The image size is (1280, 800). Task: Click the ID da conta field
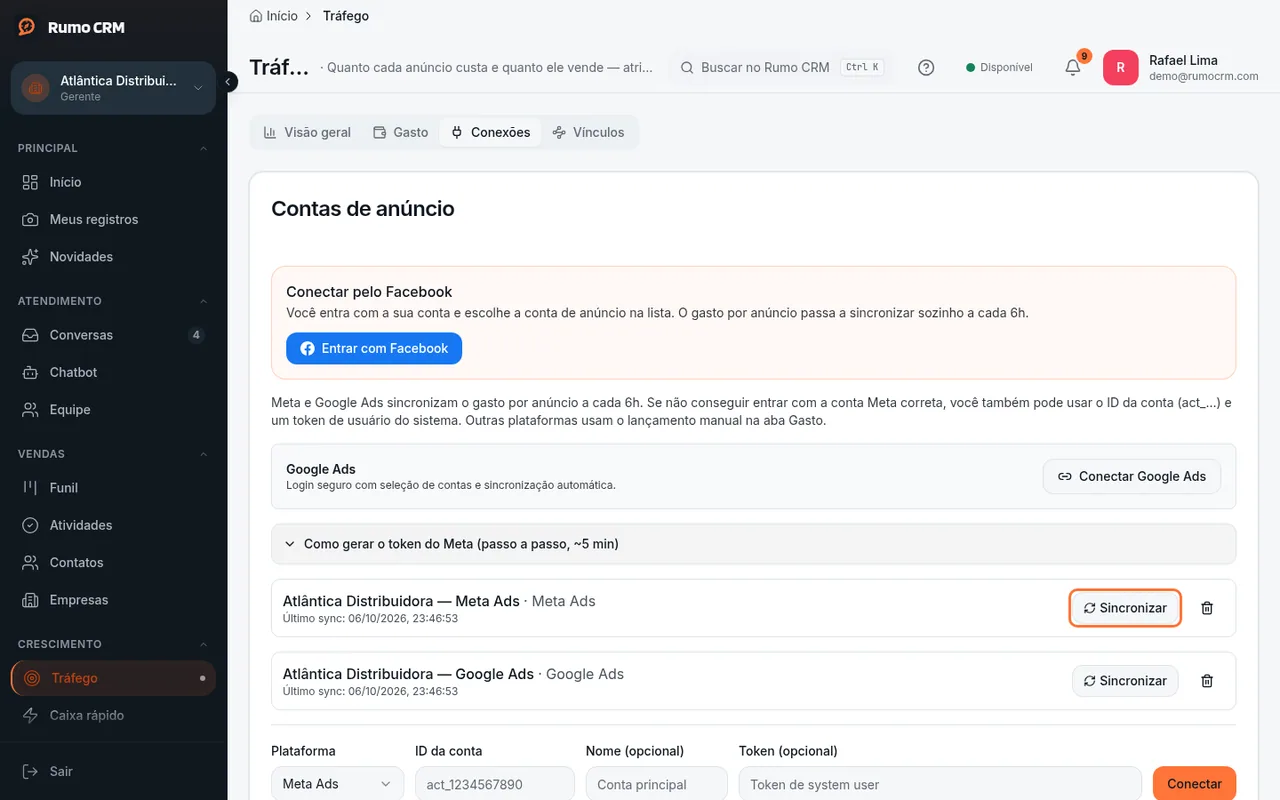pos(495,784)
